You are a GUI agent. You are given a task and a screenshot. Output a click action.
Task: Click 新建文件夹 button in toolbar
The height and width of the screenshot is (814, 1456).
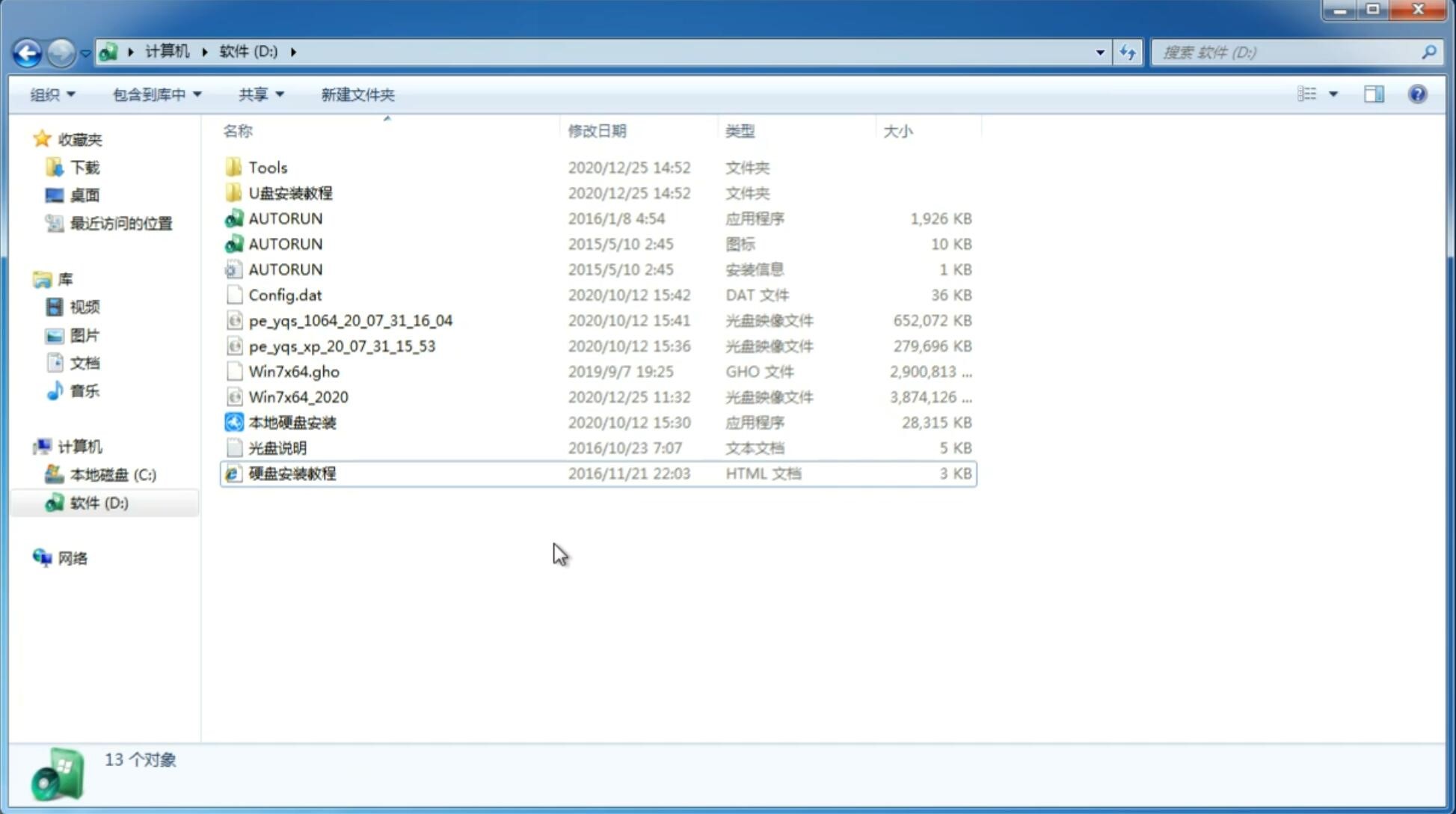point(357,94)
